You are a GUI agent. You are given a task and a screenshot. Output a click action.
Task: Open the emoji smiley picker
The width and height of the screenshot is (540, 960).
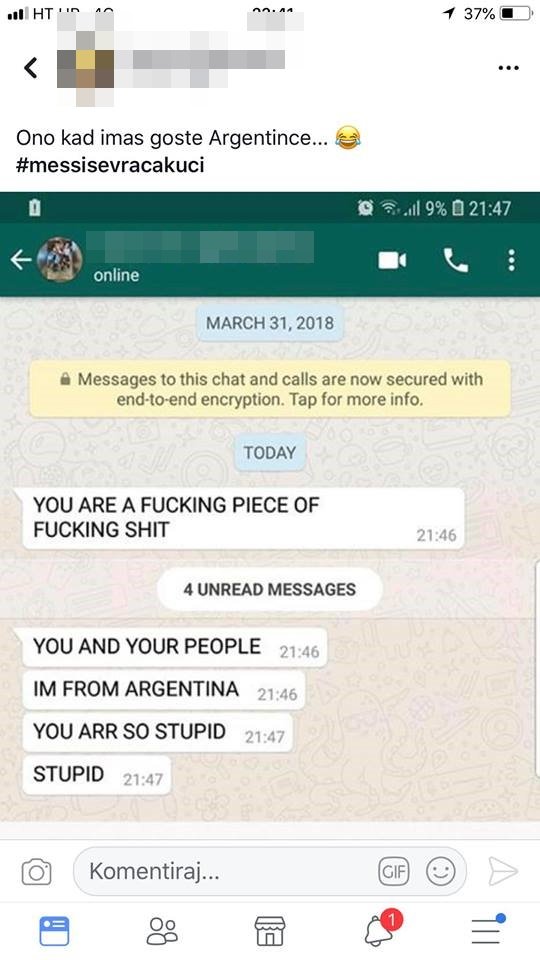(x=441, y=871)
